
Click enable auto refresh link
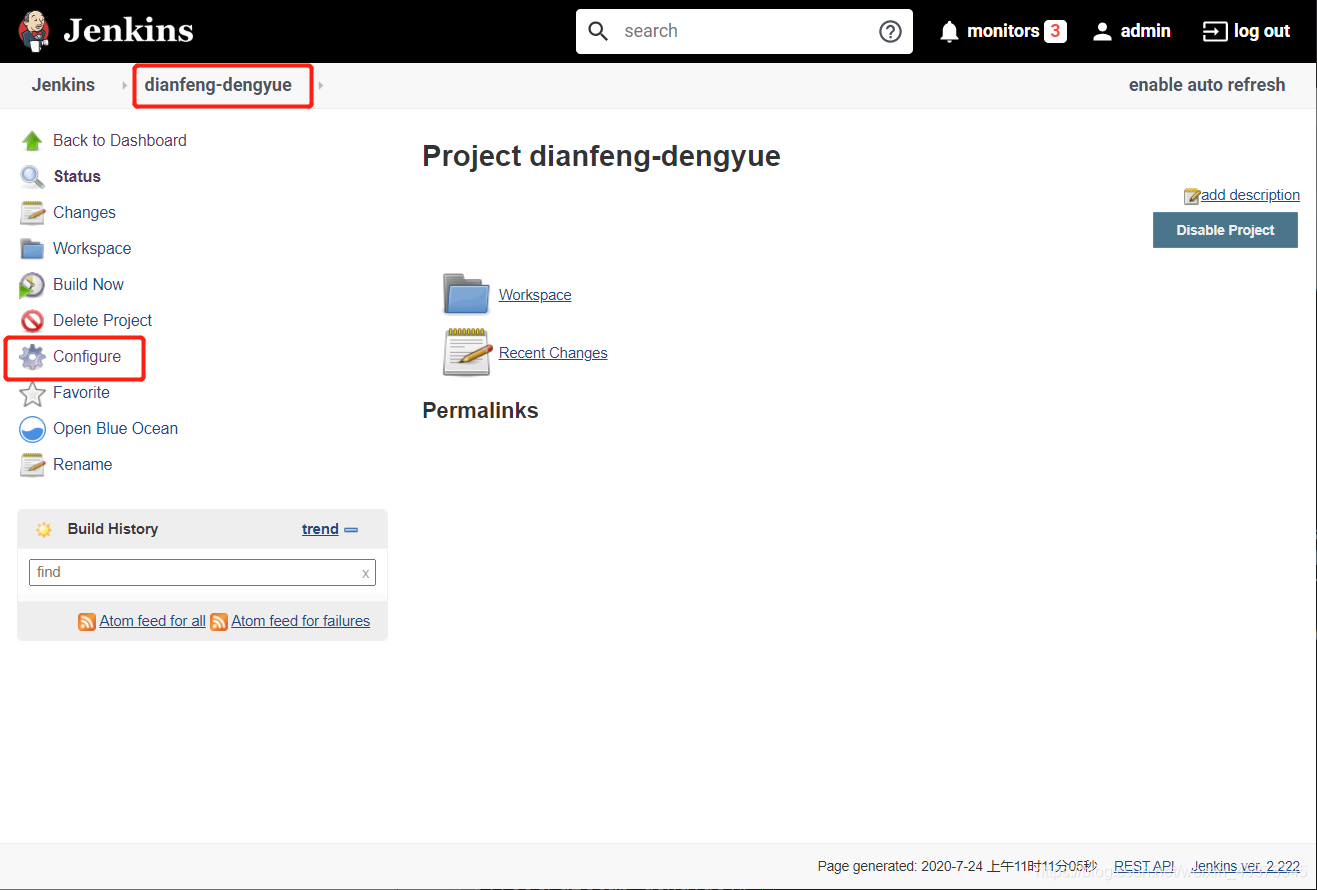(1207, 85)
